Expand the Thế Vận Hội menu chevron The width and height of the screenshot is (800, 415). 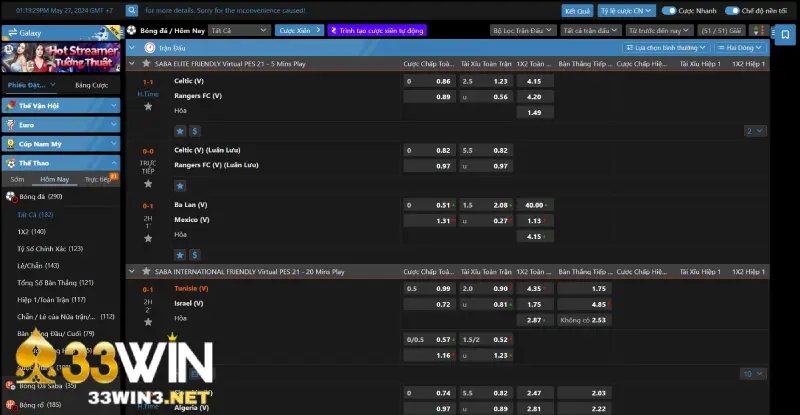(x=113, y=105)
